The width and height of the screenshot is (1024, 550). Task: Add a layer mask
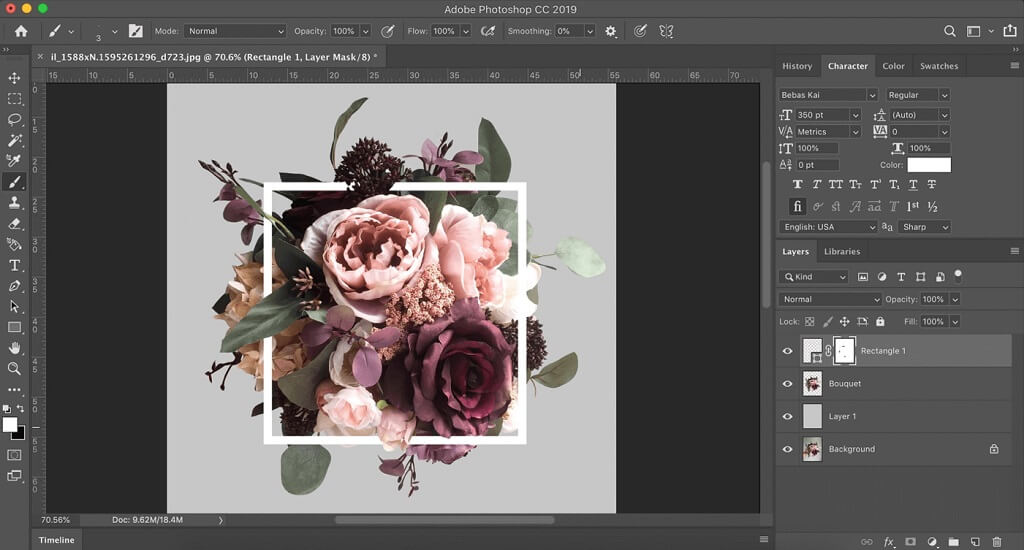(910, 542)
